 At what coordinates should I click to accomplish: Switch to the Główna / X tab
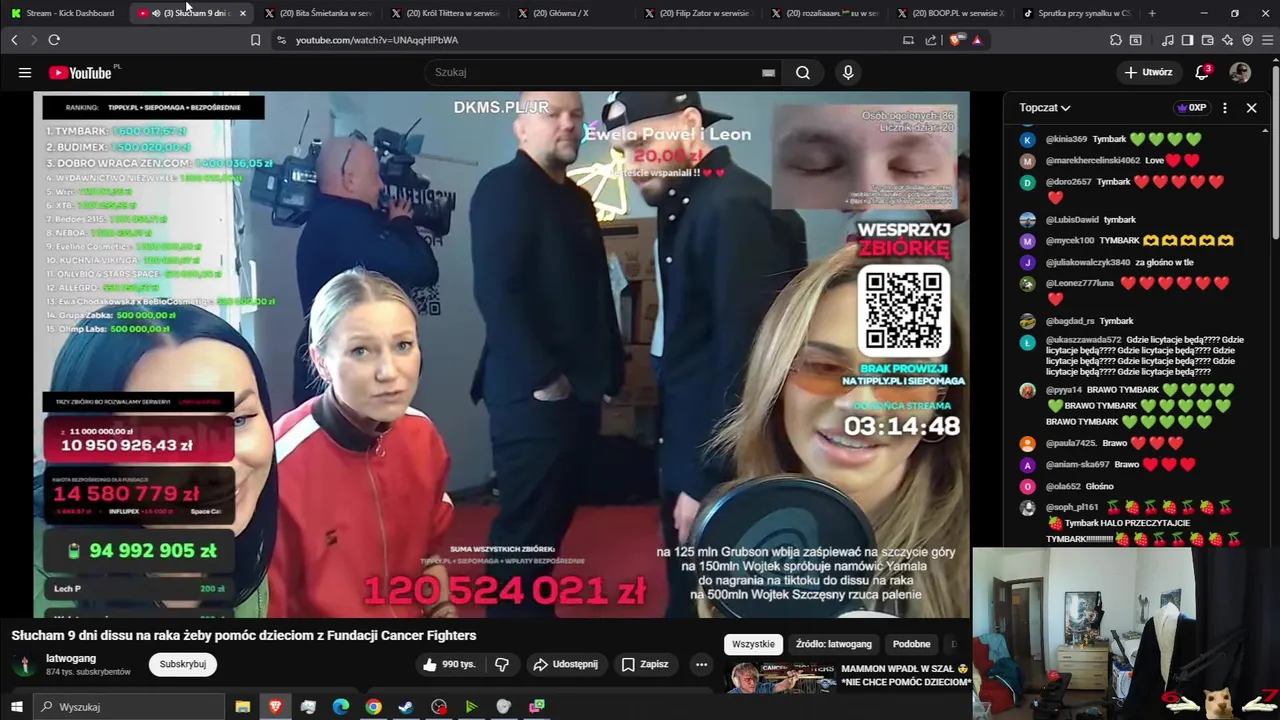570,13
